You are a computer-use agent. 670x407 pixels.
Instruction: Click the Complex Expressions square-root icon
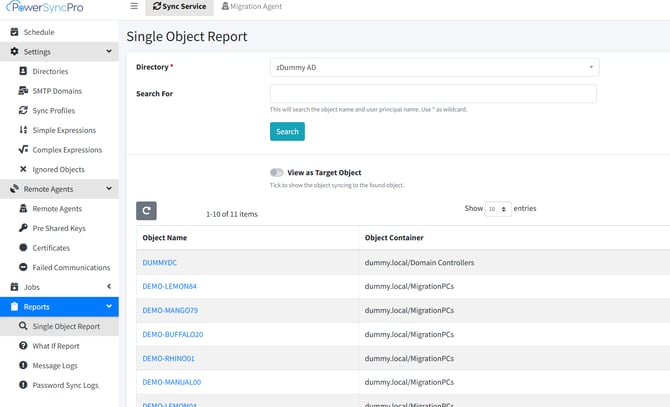(x=23, y=149)
